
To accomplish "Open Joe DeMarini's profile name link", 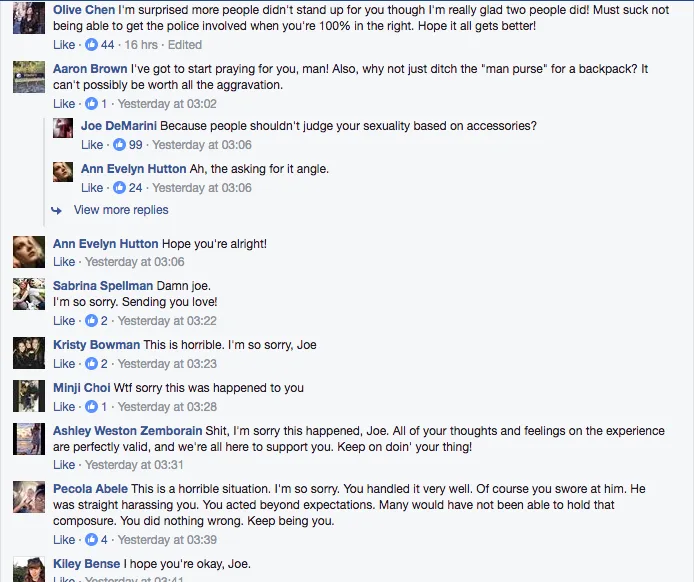I will [118, 126].
